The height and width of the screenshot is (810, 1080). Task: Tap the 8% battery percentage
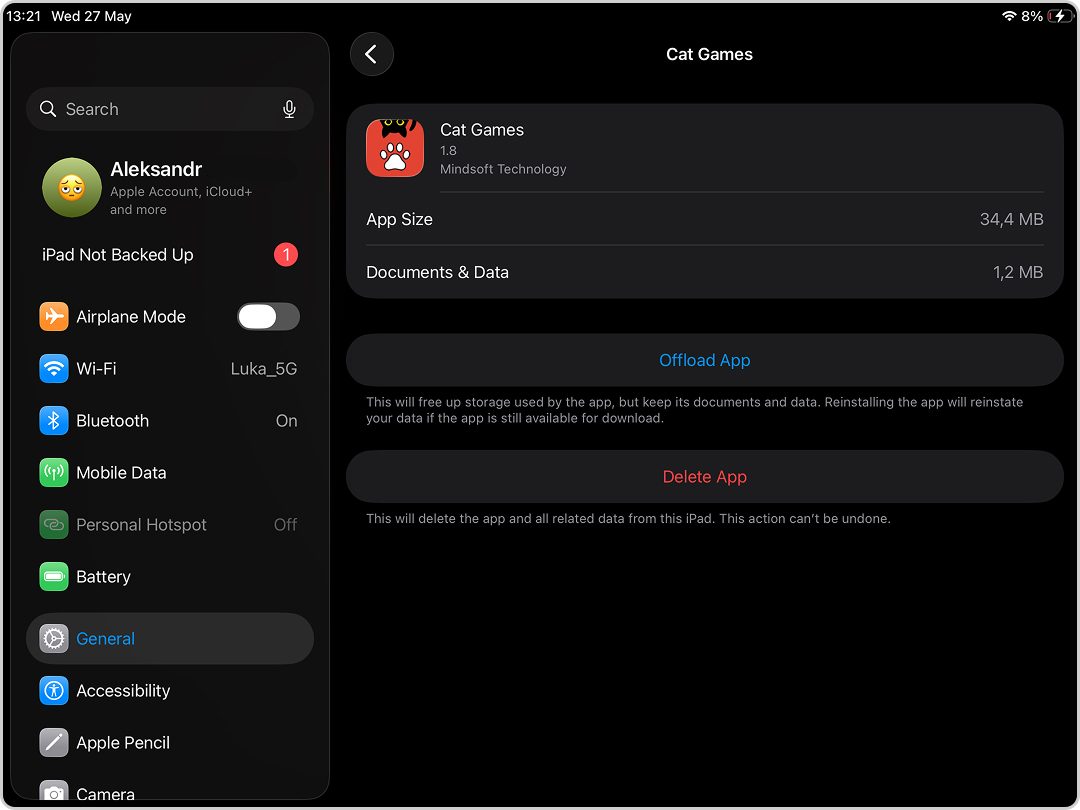1031,16
